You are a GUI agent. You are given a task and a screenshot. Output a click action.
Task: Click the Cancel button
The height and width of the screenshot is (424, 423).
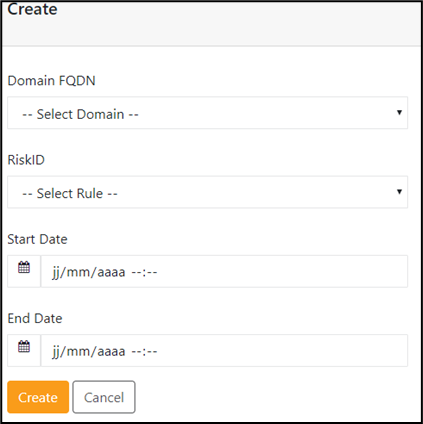click(104, 397)
